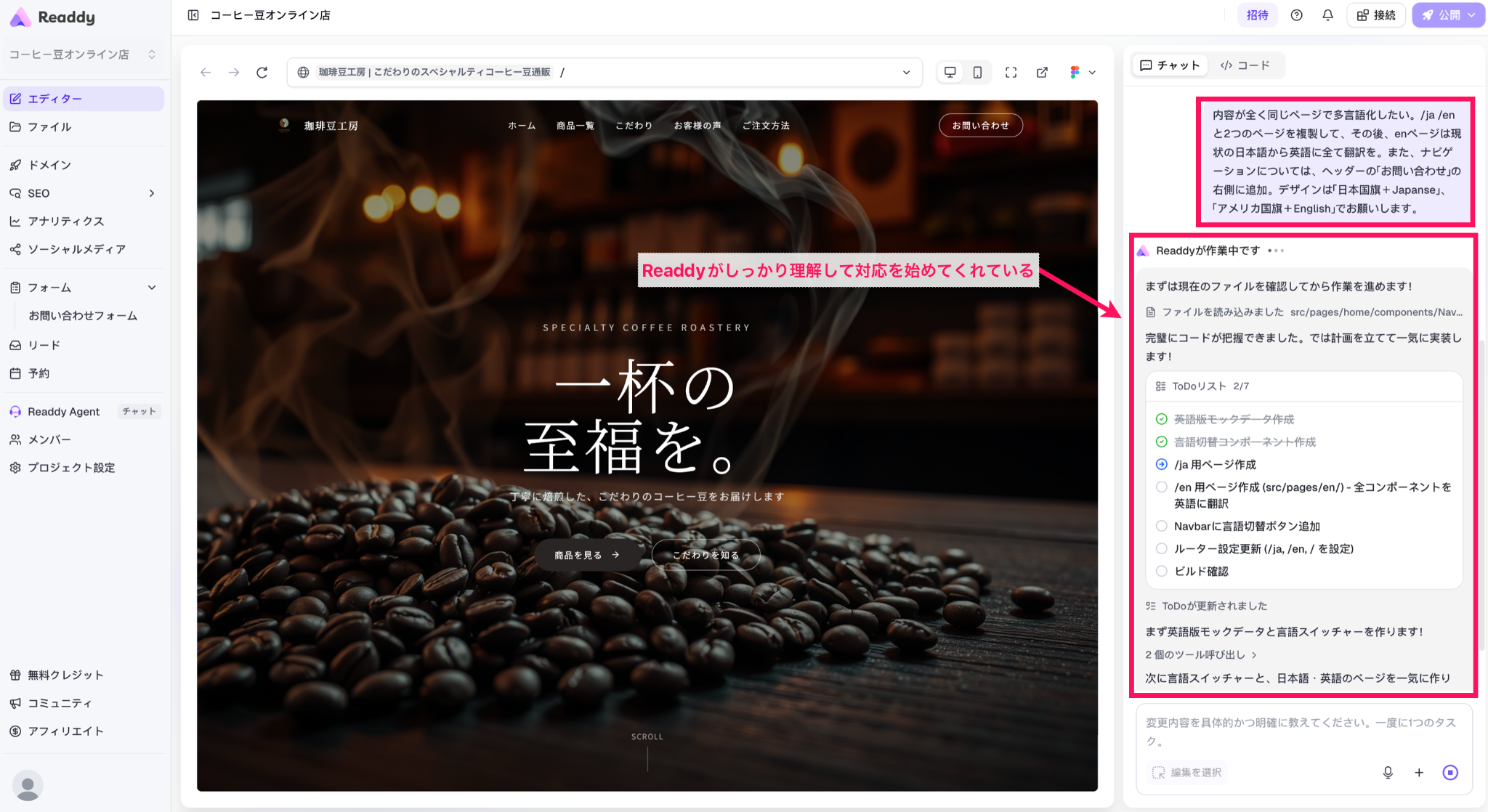The height and width of the screenshot is (812, 1488).
Task: Start voice input with the microphone icon
Action: coord(1388,773)
